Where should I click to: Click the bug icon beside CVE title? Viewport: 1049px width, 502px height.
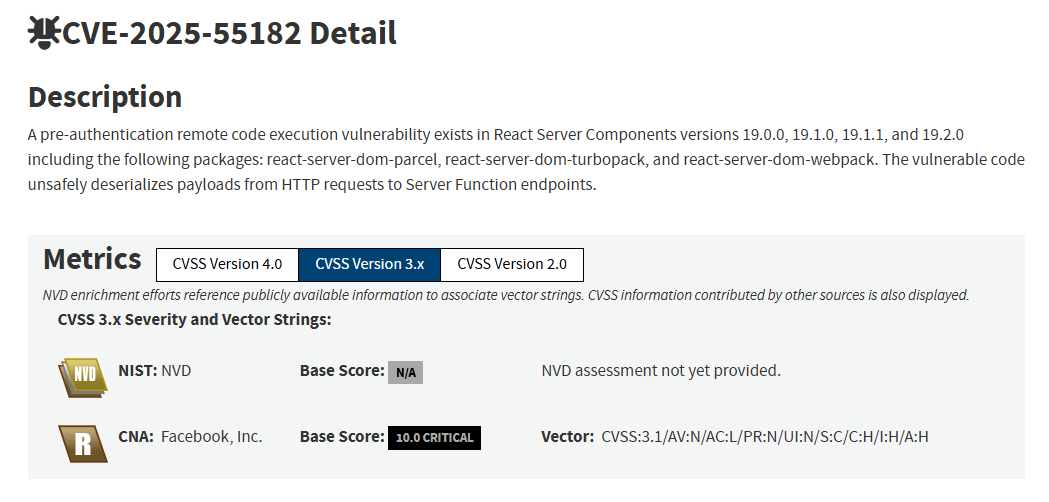pos(44,32)
